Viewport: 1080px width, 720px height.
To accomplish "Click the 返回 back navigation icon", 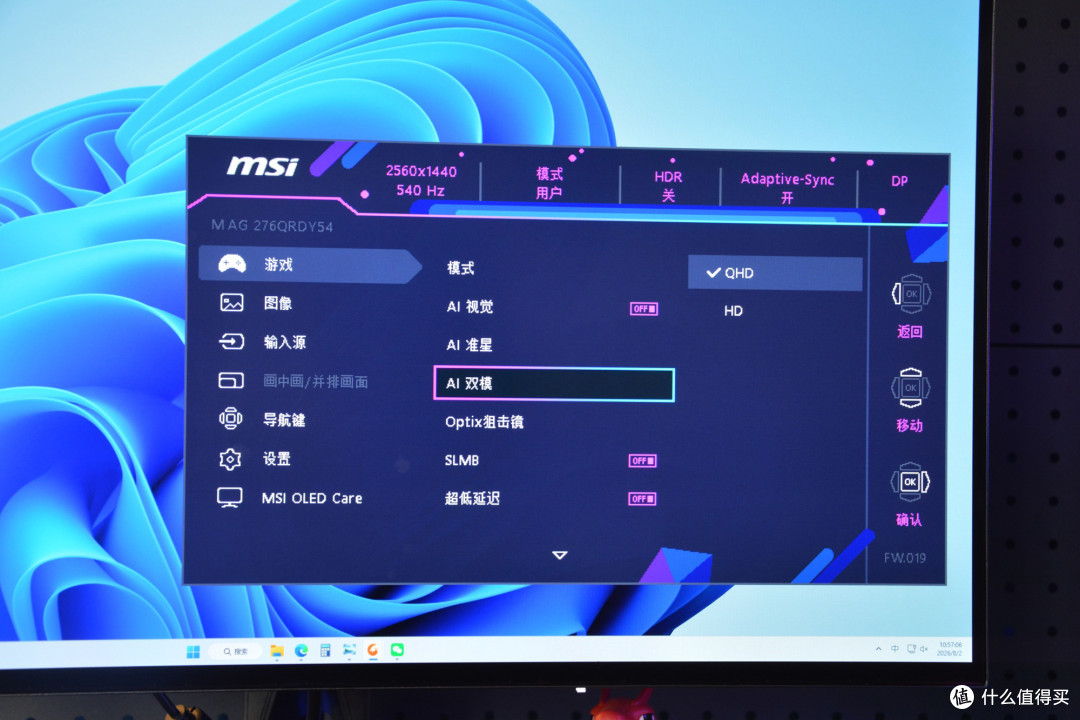I will click(x=911, y=294).
